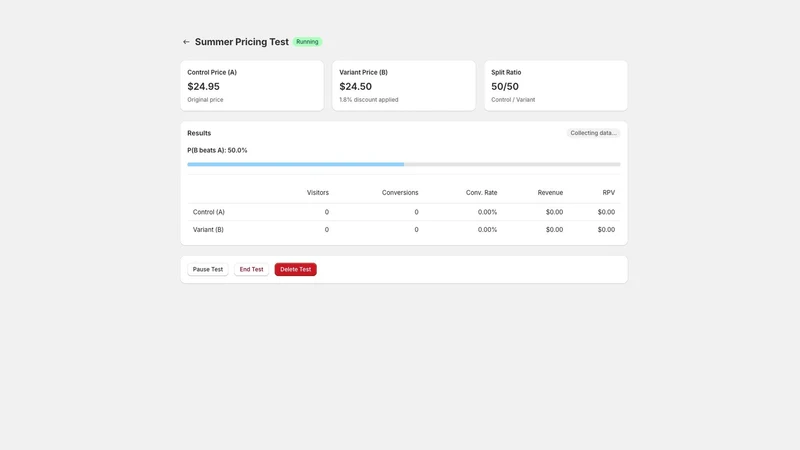Select the Control (A) row label
The width and height of the screenshot is (800, 450).
tap(209, 212)
